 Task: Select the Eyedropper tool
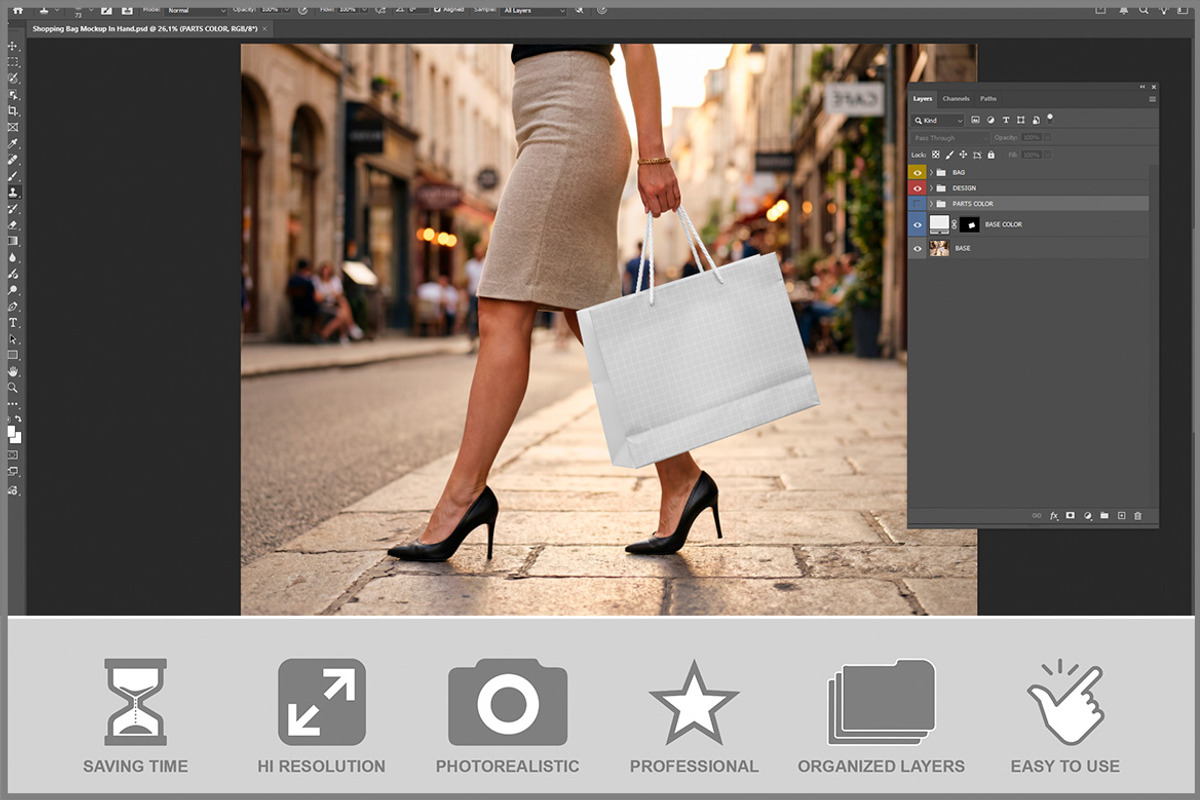coord(14,143)
